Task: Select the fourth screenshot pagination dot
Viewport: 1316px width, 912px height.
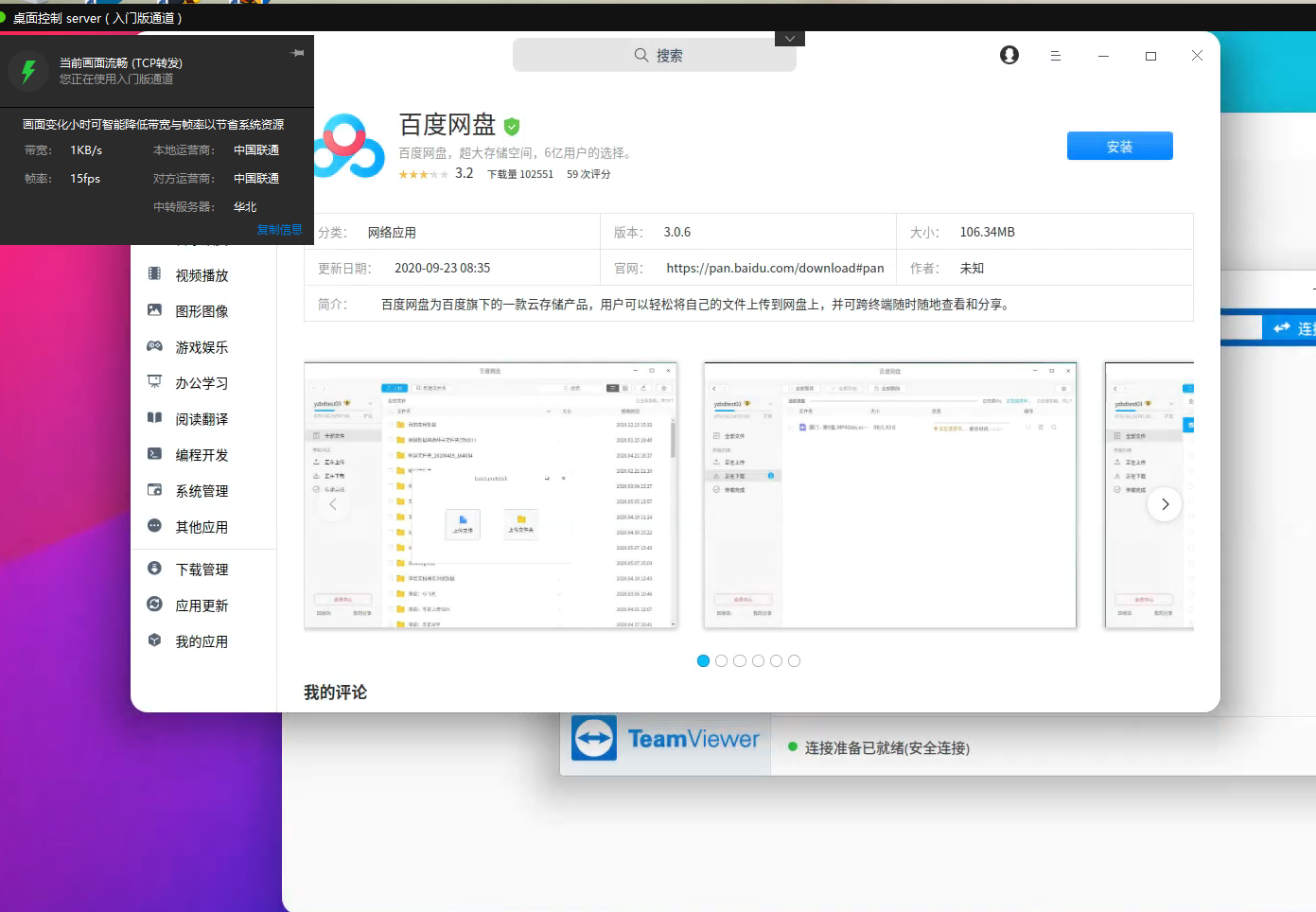Action: [758, 661]
